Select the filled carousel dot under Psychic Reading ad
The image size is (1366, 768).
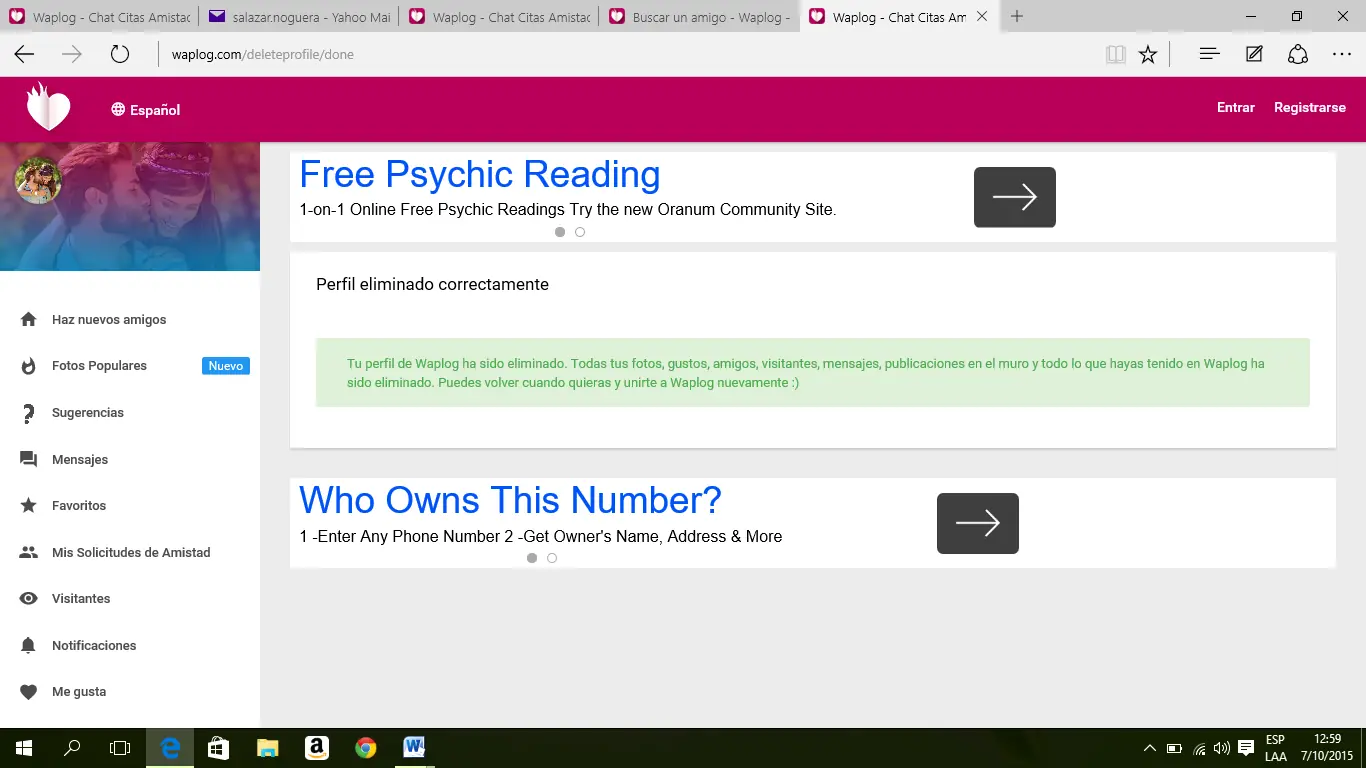tap(560, 232)
